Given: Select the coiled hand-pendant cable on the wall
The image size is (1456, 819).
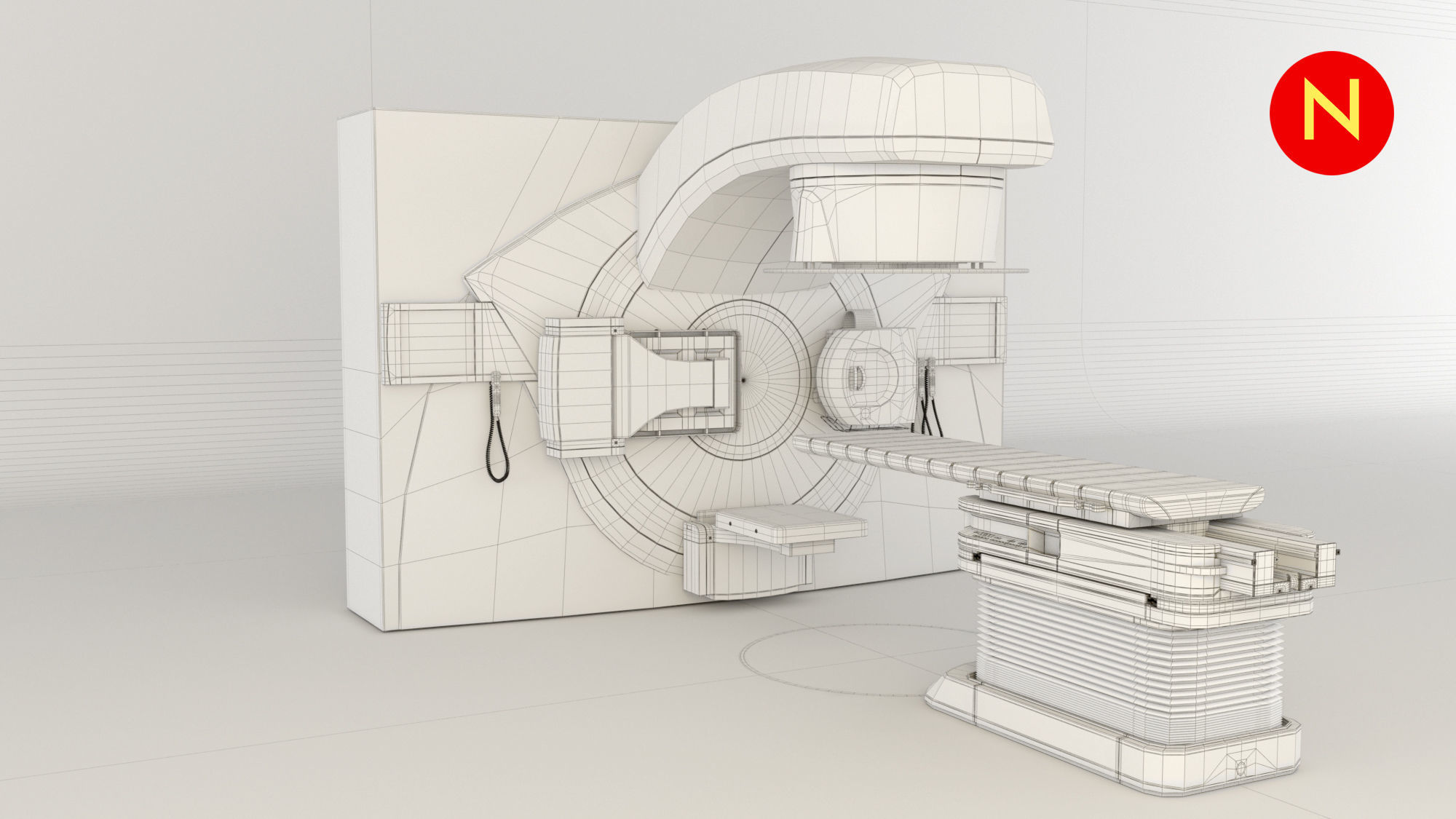Looking at the screenshot, I should (x=499, y=430).
